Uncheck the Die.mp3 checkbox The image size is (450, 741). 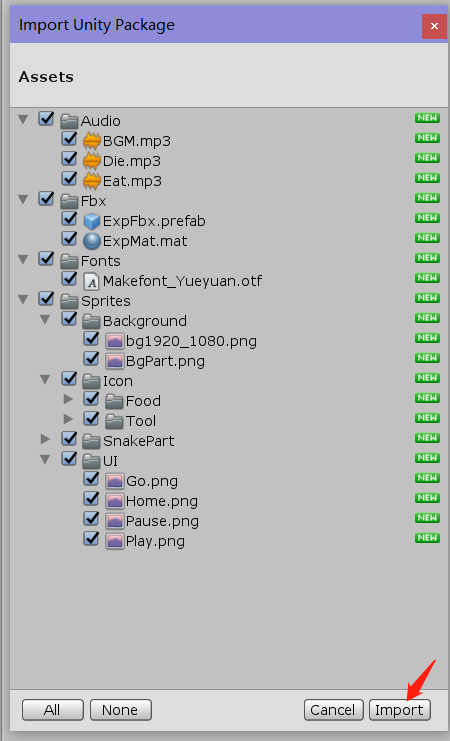[69, 158]
